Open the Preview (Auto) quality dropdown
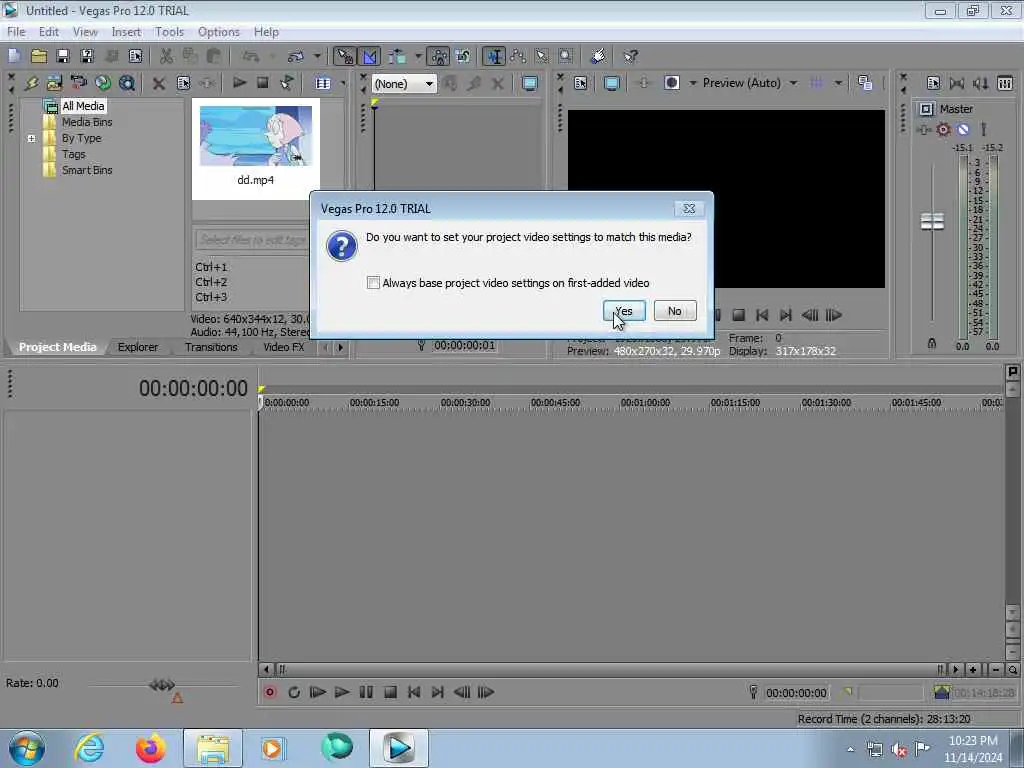Viewport: 1024px width, 768px height. [x=793, y=83]
